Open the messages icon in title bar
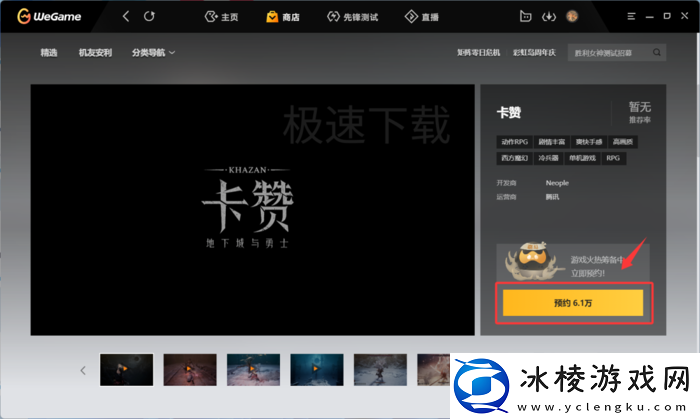Image resolution: width=700 pixels, height=419 pixels. tap(525, 17)
